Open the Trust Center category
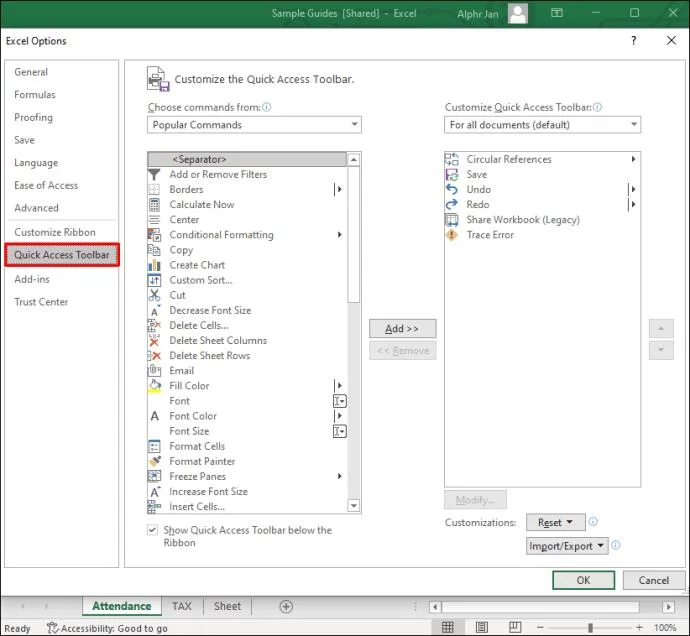This screenshot has width=690, height=636. (41, 302)
